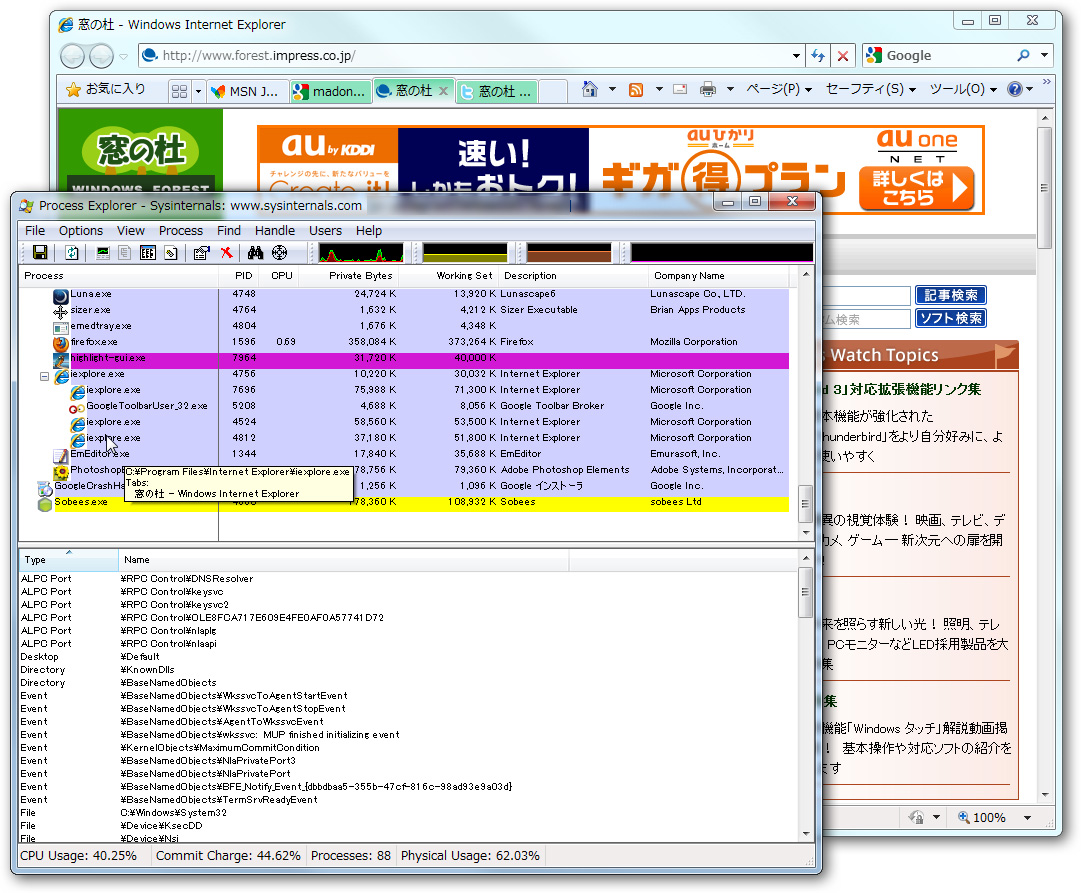Screen dimensions: 1081x893
Task: Open the address bar history dropdown
Action: pos(795,55)
